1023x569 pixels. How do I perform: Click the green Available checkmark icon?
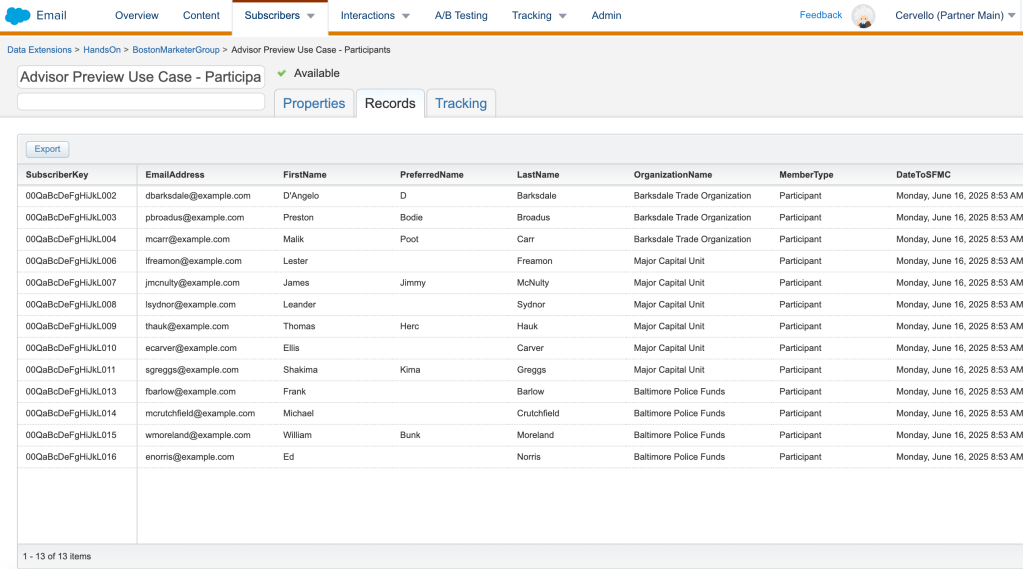(282, 73)
